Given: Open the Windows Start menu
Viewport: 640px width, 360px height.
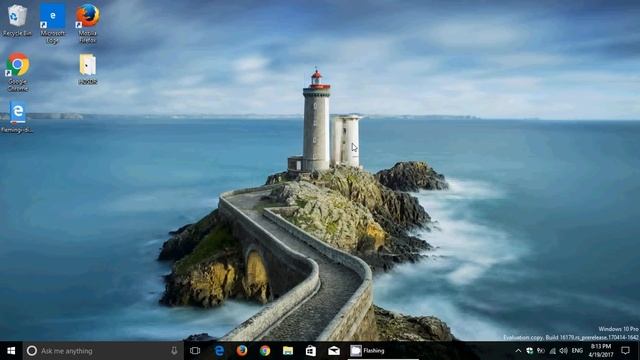Looking at the screenshot, I should click(x=11, y=351).
